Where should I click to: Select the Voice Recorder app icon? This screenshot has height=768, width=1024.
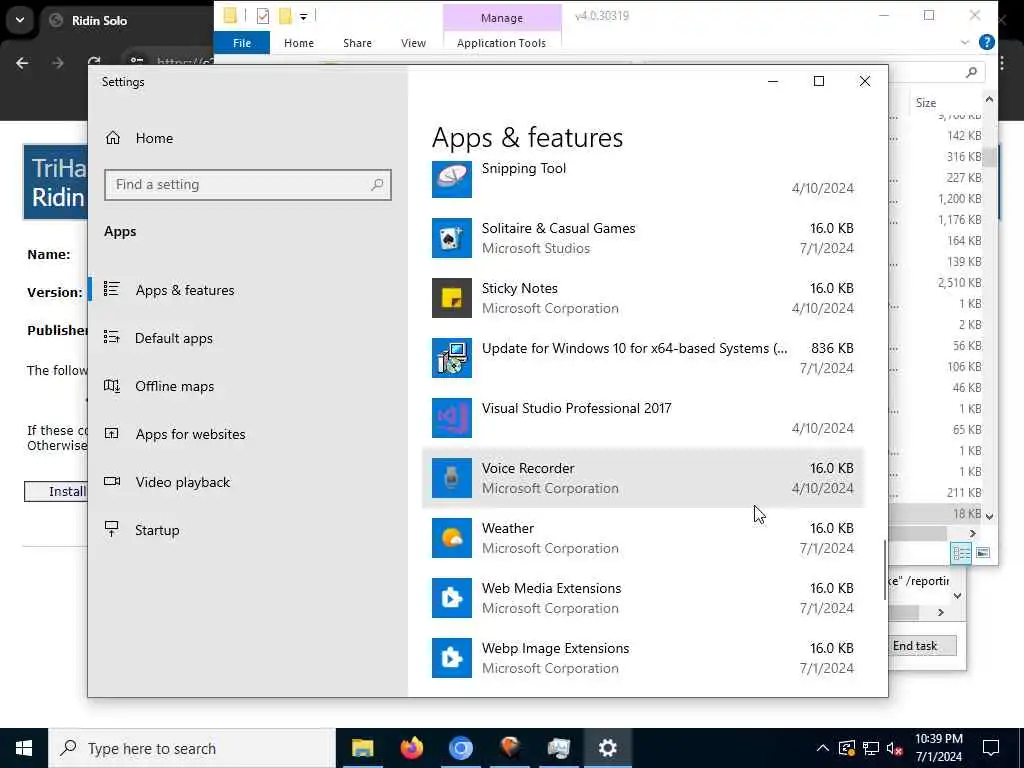[451, 478]
